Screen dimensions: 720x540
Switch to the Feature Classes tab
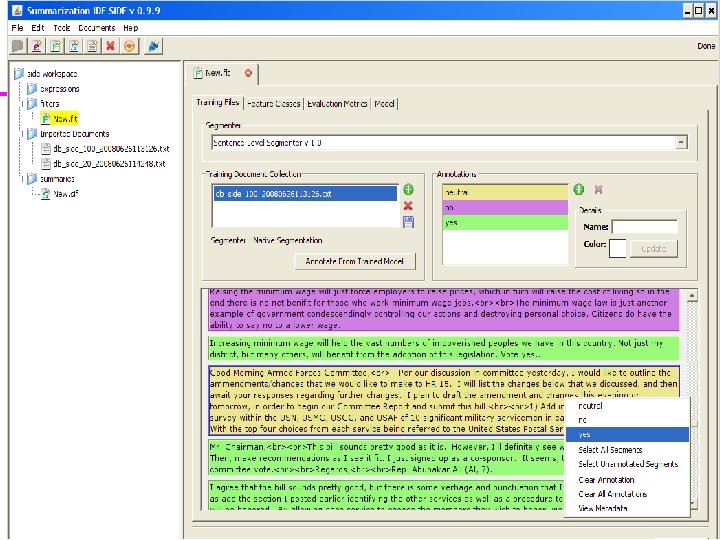pos(274,104)
